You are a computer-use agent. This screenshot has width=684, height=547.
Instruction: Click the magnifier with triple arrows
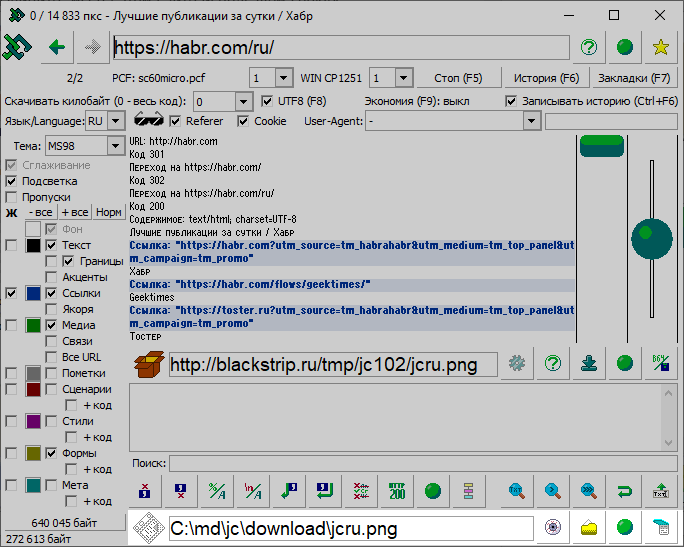588,491
